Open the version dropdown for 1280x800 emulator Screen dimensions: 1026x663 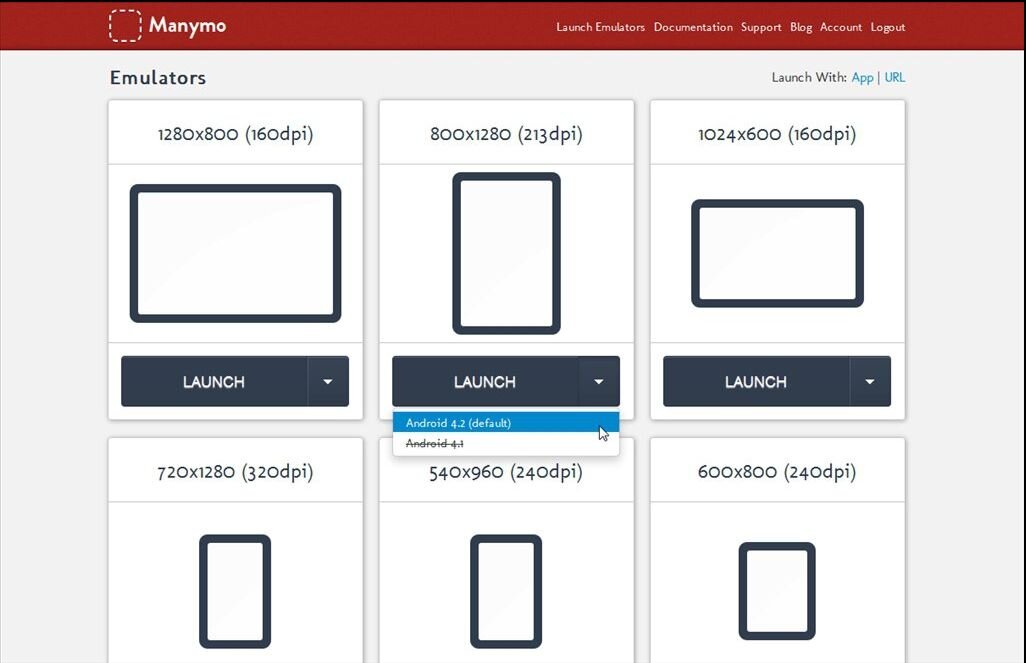(x=328, y=381)
